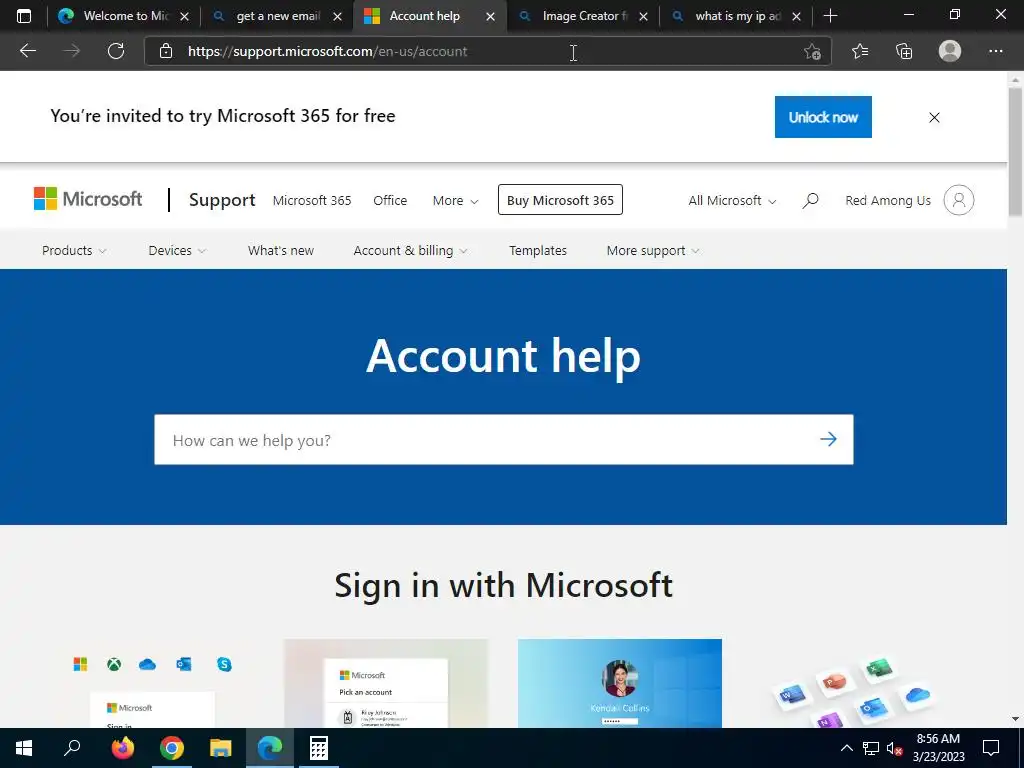
Task: Expand the Products menu
Action: (x=74, y=251)
